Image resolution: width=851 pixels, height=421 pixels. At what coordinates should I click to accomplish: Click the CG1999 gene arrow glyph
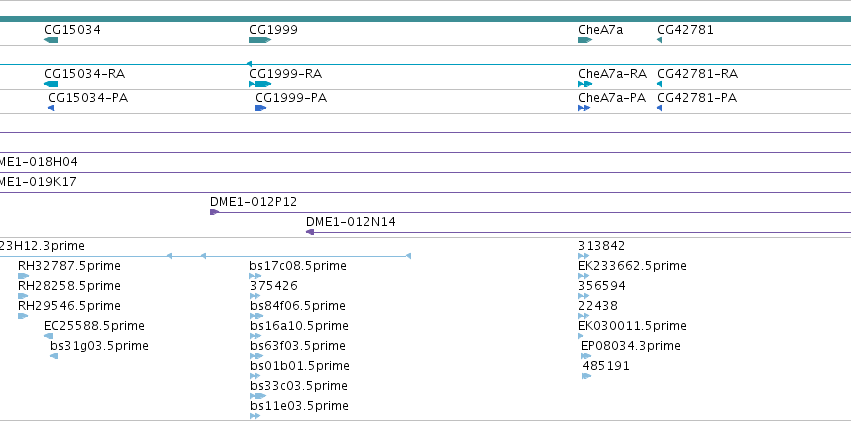click(260, 40)
